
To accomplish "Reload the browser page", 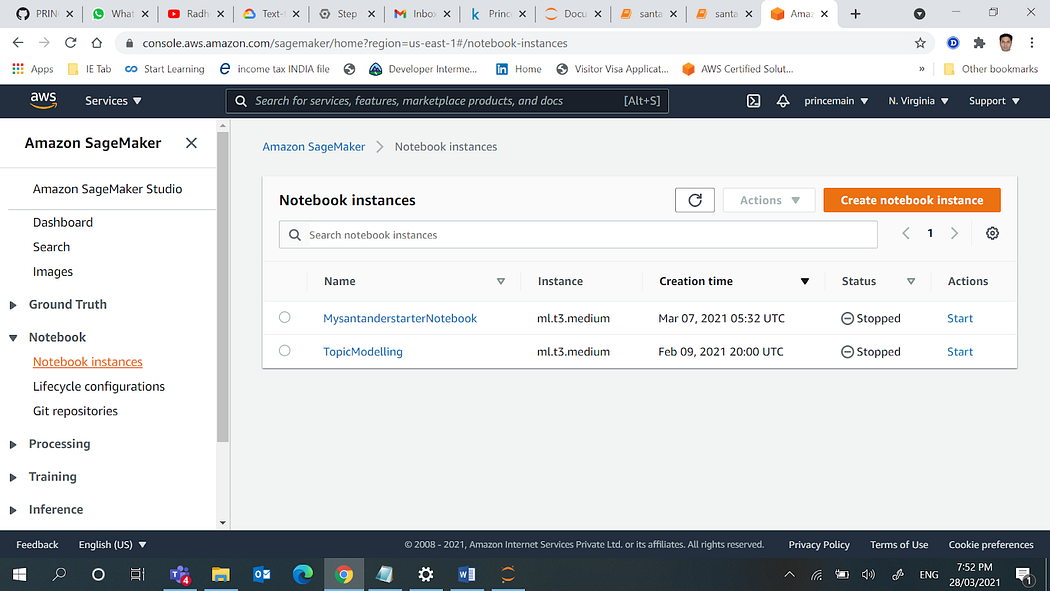I will pos(70,43).
